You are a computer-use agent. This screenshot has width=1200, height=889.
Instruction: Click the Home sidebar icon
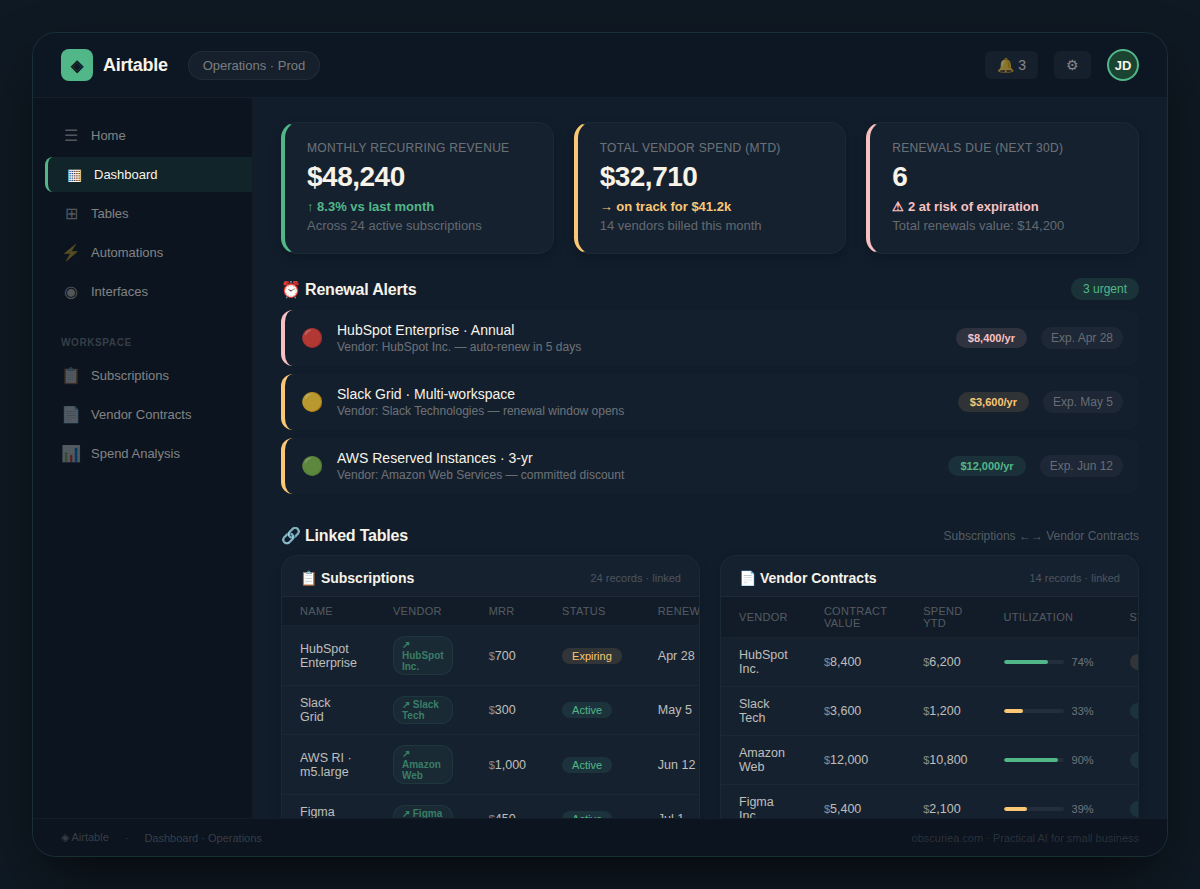click(71, 135)
